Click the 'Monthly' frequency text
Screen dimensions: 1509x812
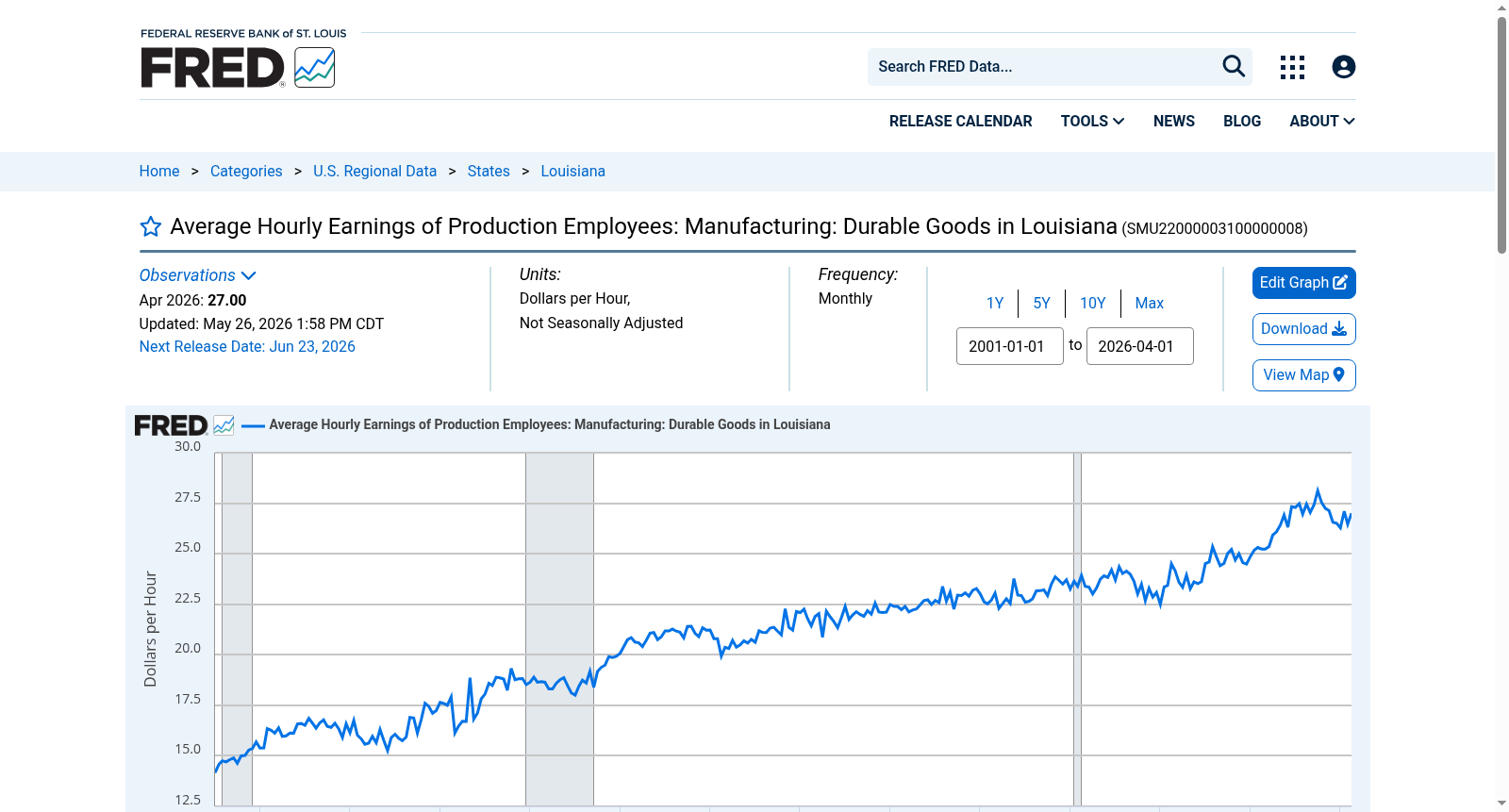845,298
